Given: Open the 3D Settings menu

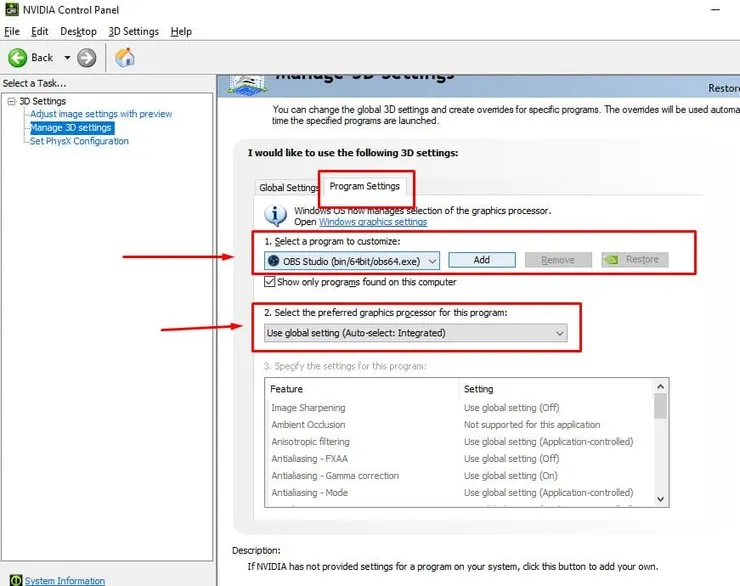Looking at the screenshot, I should point(134,32).
